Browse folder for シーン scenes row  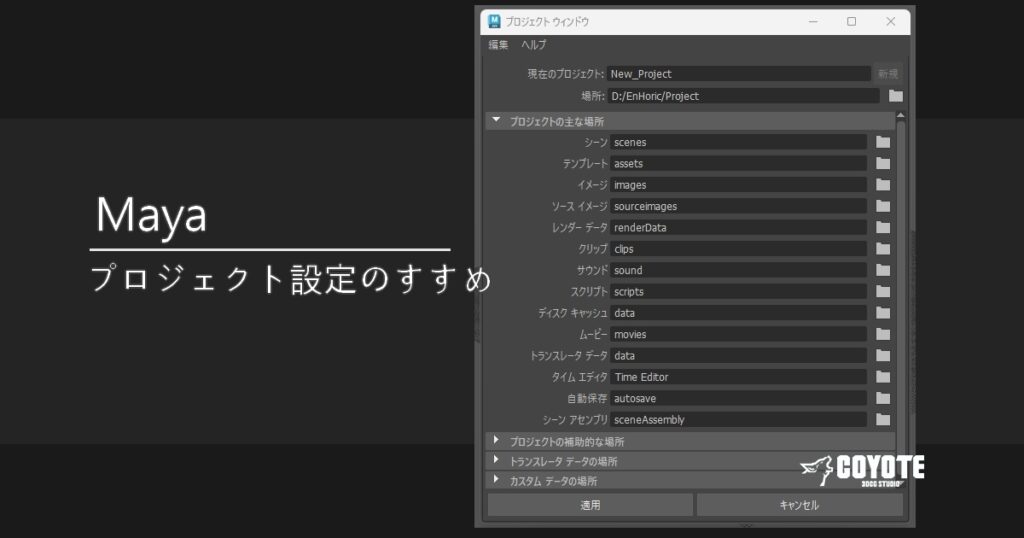pyautogui.click(x=883, y=142)
